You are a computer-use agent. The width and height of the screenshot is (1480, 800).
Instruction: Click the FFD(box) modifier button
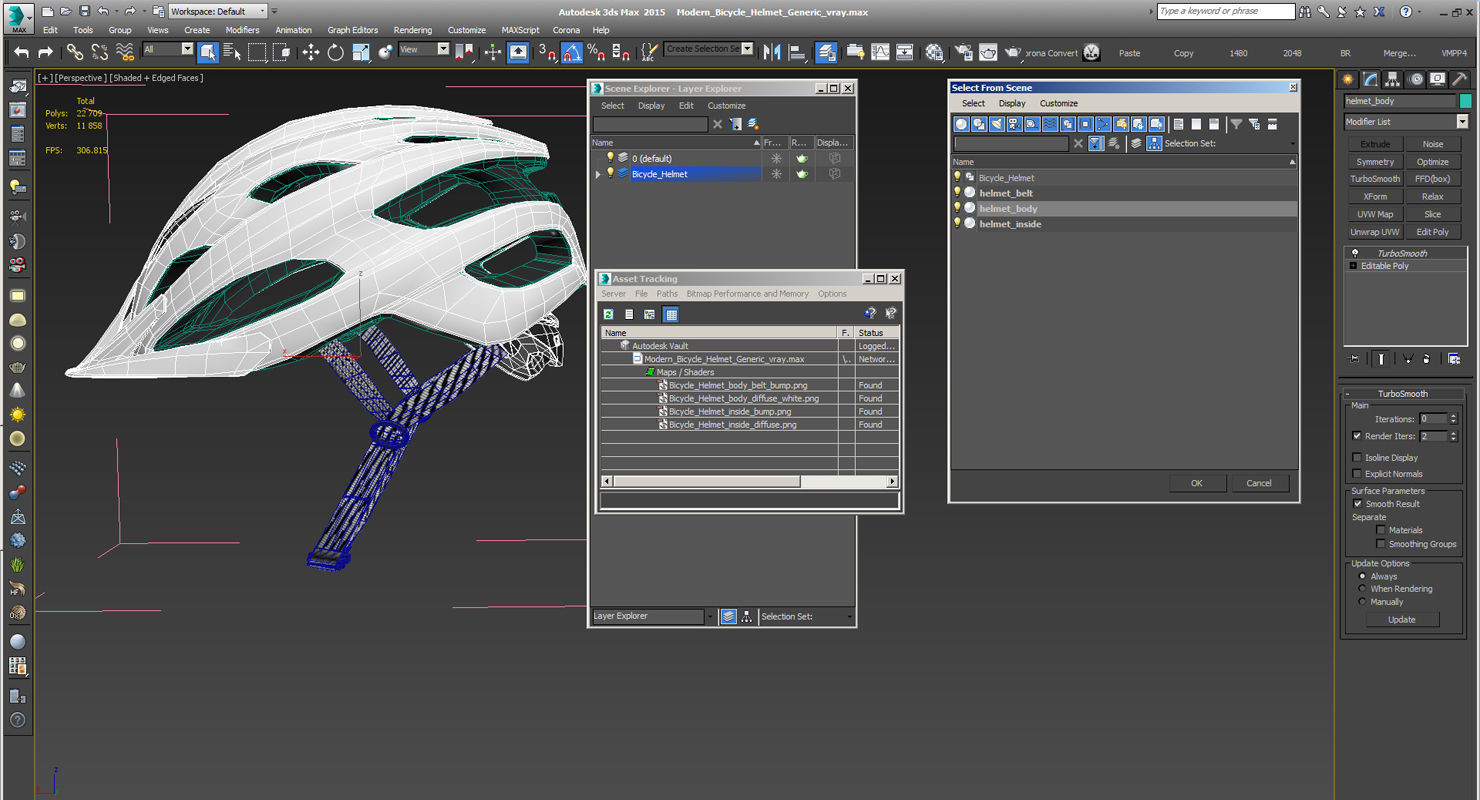pyautogui.click(x=1432, y=179)
